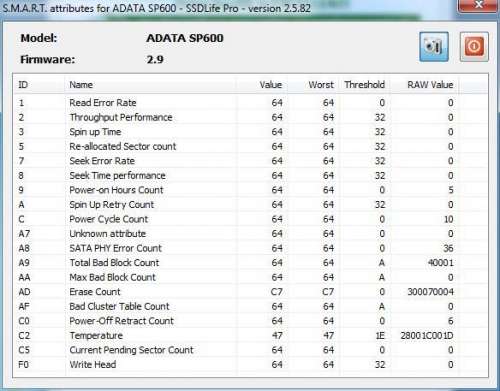This screenshot has width=500, height=391.
Task: Sort by the ID column header
Action: point(39,85)
